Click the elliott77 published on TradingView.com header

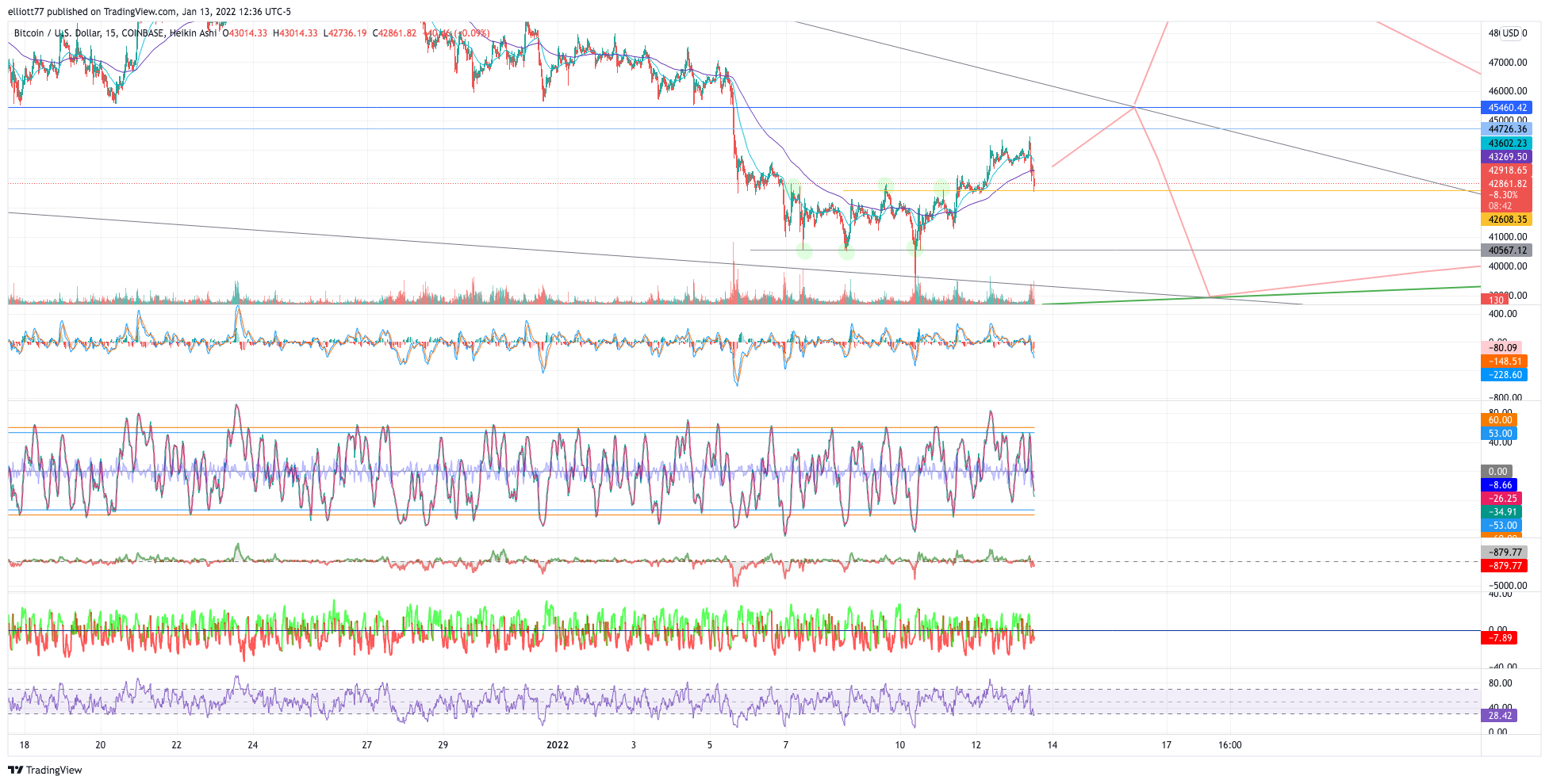(149, 12)
